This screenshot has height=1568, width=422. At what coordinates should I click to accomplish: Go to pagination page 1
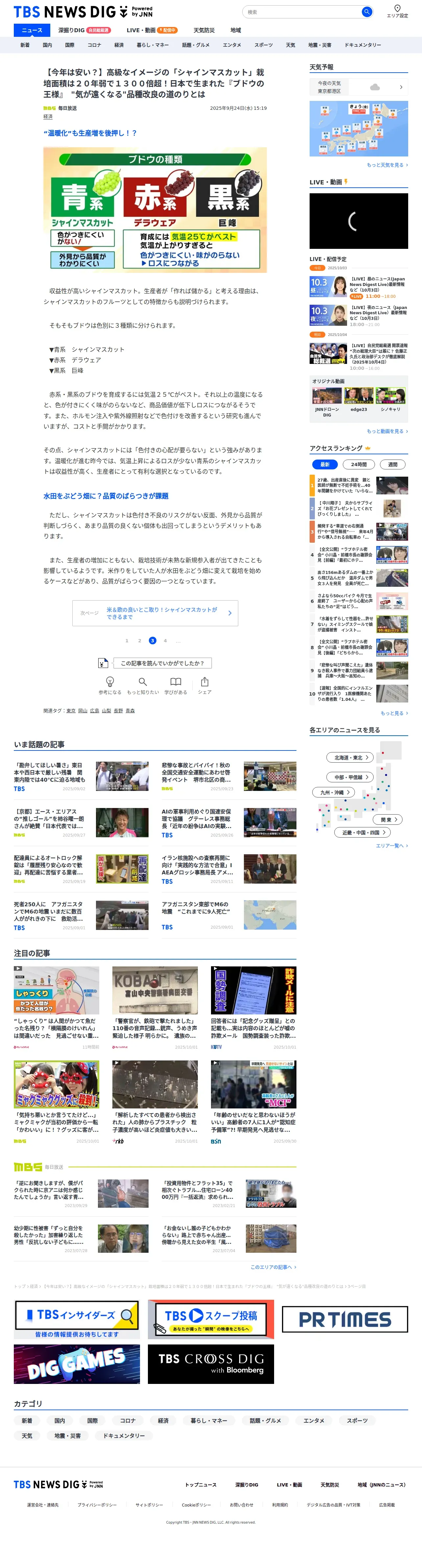[127, 640]
